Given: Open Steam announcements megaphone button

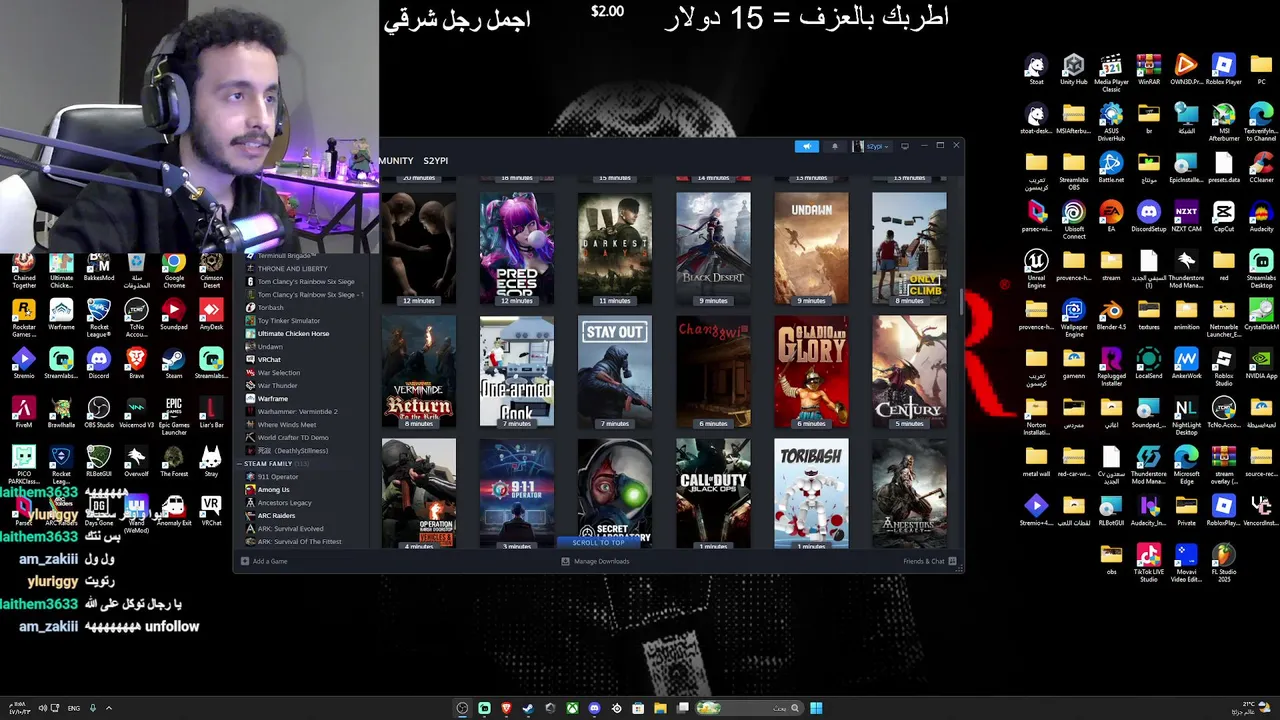Looking at the screenshot, I should point(807,146).
